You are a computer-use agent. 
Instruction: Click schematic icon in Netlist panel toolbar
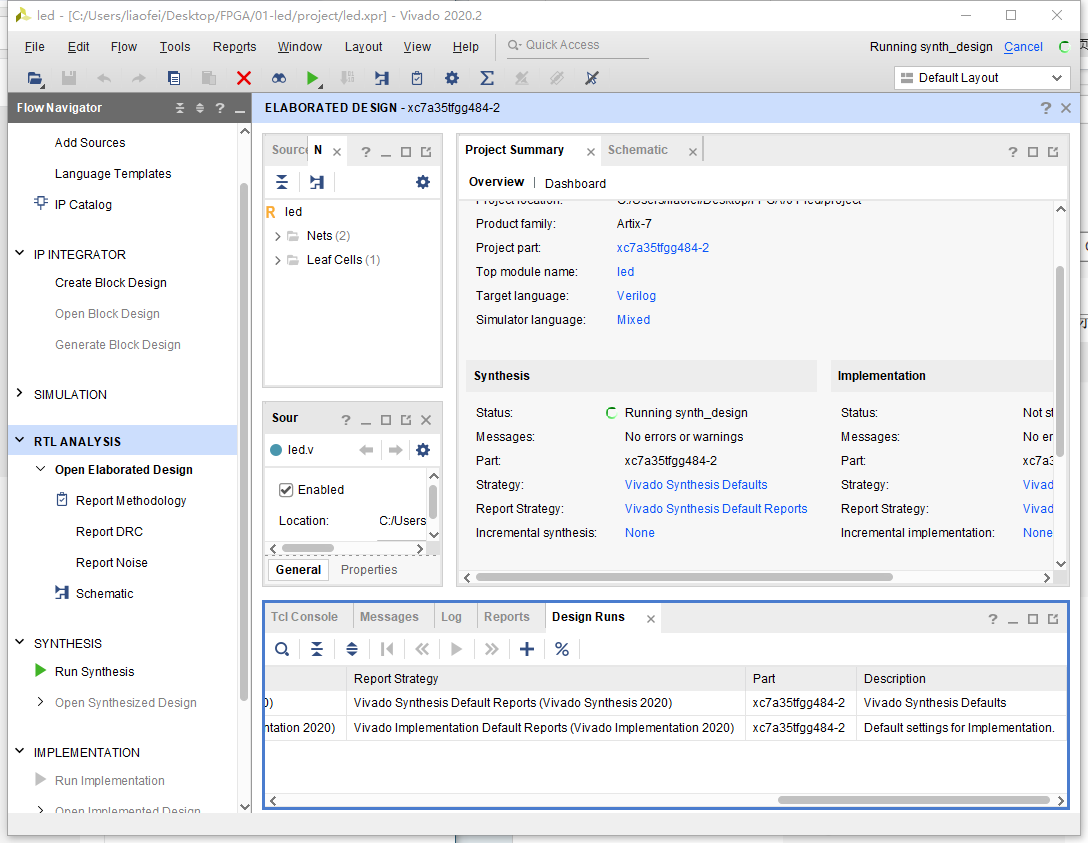click(x=317, y=182)
